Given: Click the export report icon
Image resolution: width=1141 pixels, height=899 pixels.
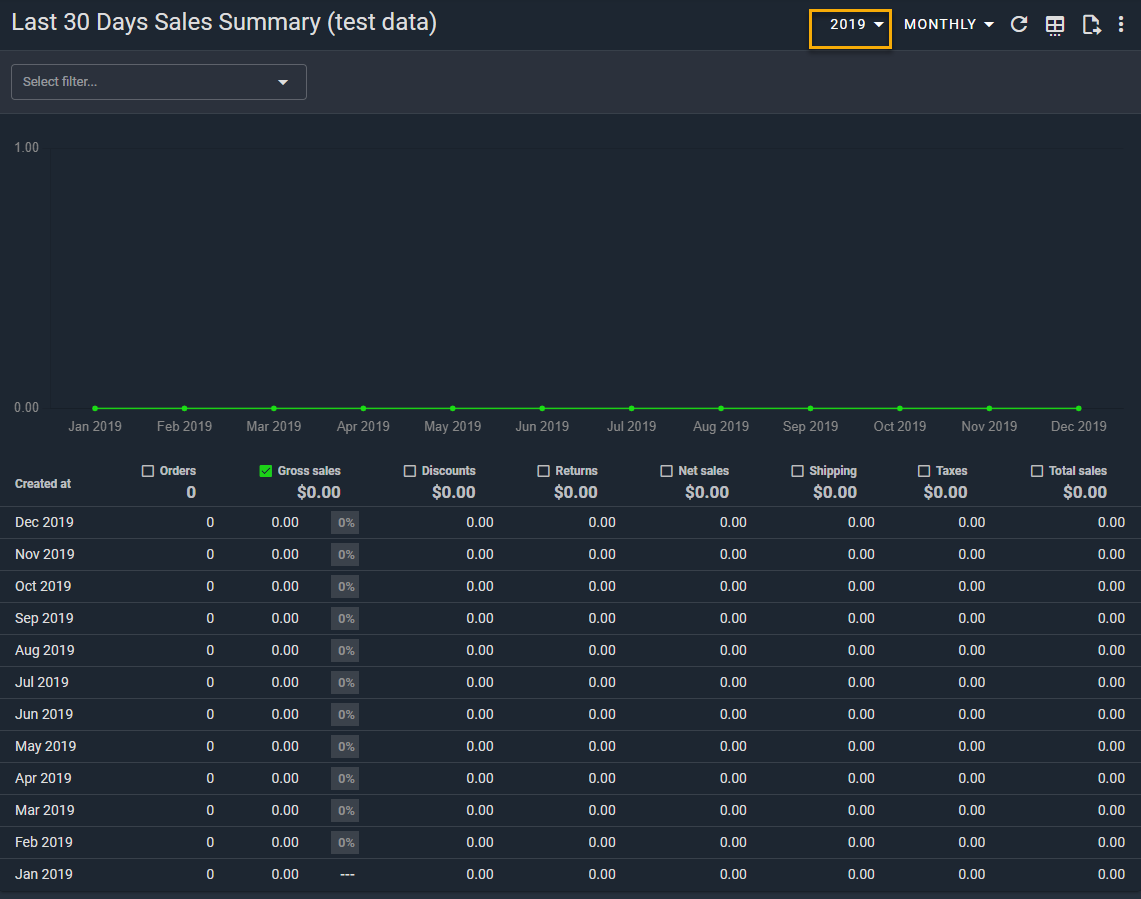Looking at the screenshot, I should tap(1091, 25).
